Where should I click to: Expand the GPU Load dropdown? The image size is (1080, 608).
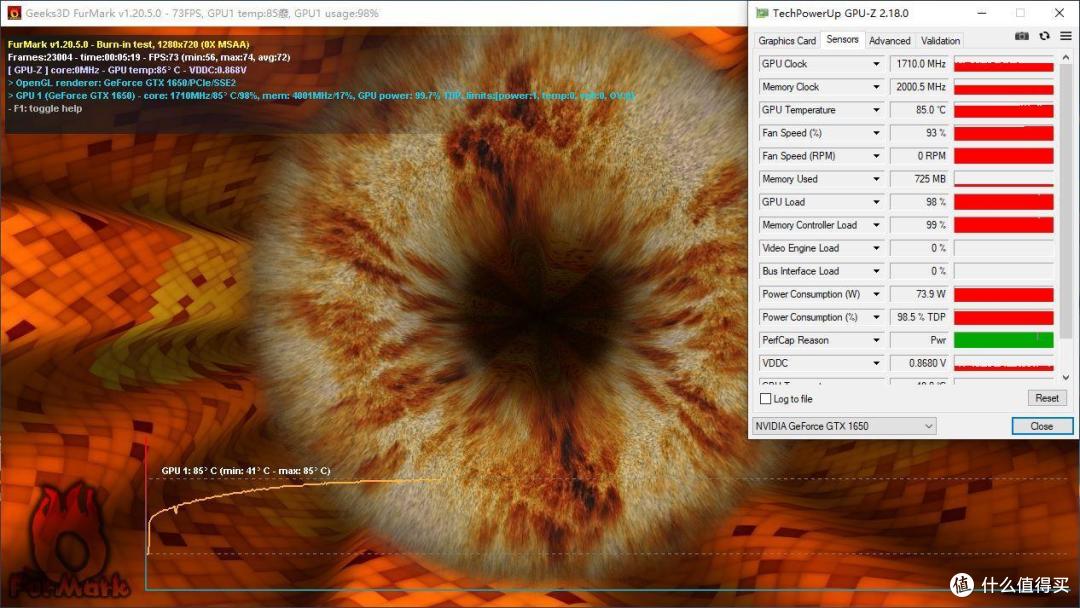pyautogui.click(x=876, y=202)
